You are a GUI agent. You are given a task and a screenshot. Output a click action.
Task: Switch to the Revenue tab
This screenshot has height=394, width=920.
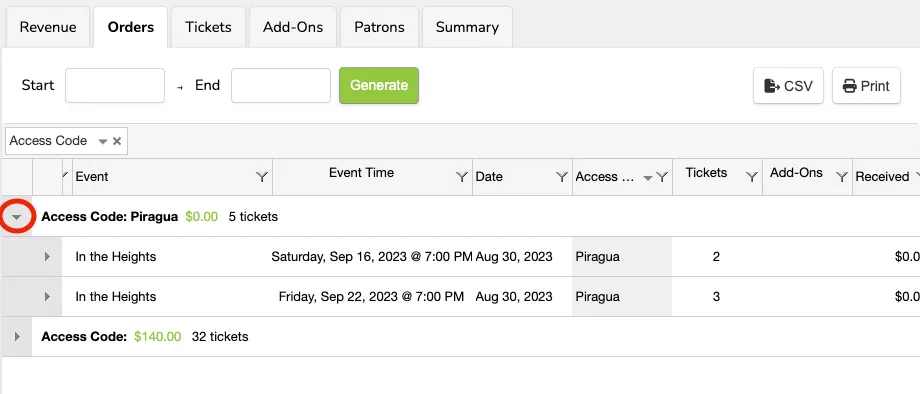point(48,27)
